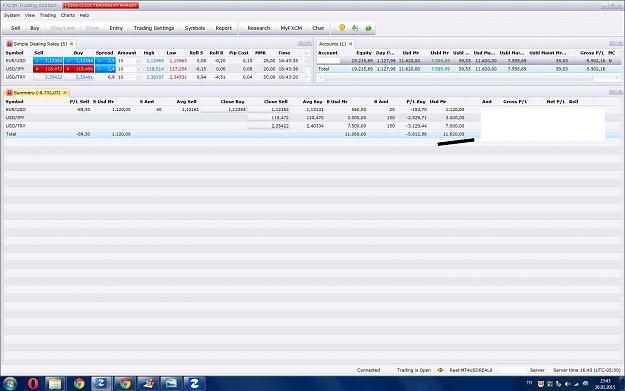The width and height of the screenshot is (625, 391).
Task: Close the Simple Dealing Rates tab
Action: (x=72, y=44)
